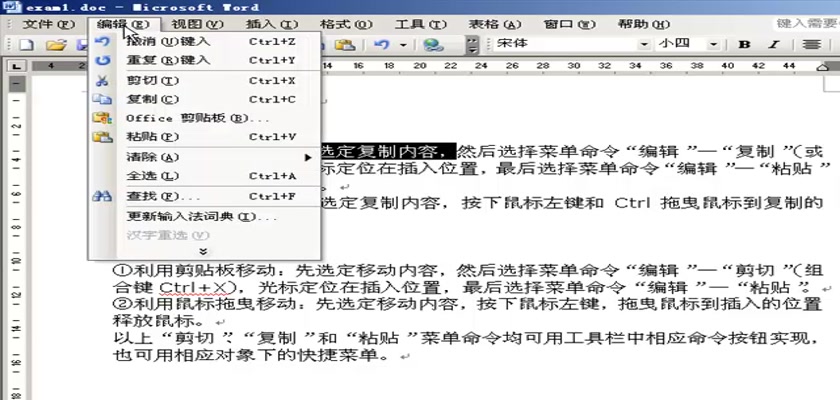Click the text 也可用相应对象下的快捷菜单
Image resolution: width=840 pixels, height=400 pixels.
pyautogui.click(x=250, y=354)
